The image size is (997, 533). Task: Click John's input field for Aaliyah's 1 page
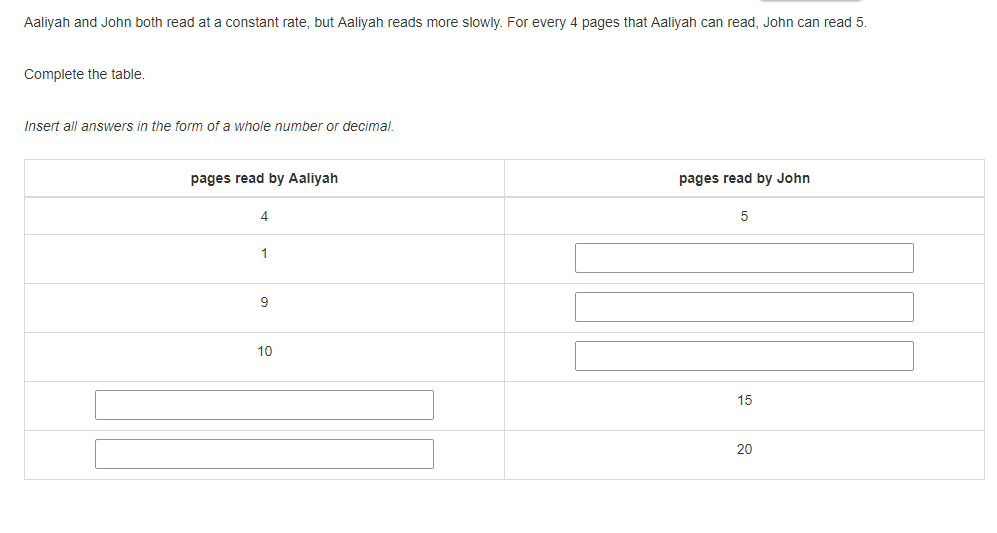coord(744,258)
